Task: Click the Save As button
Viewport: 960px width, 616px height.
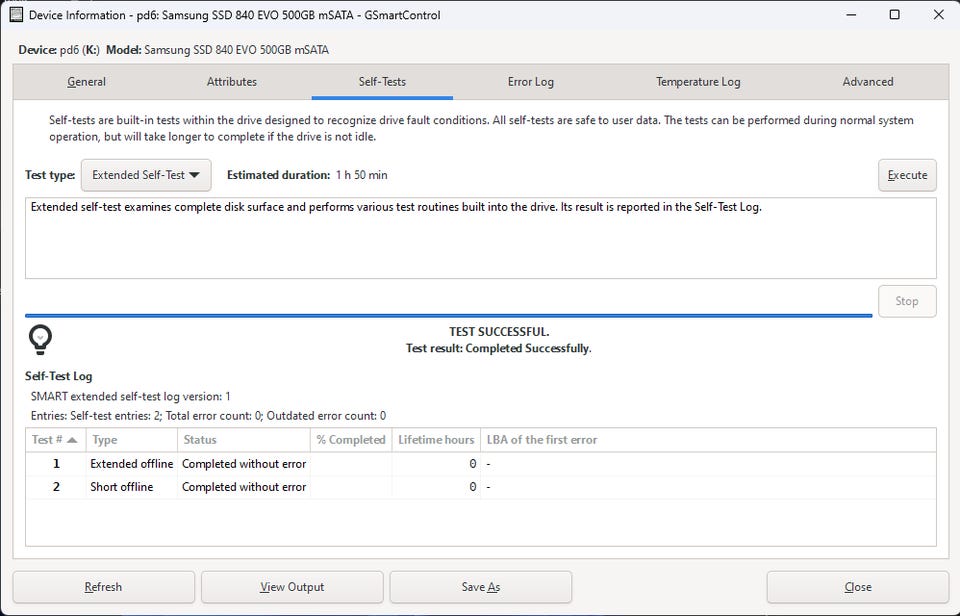Action: [x=481, y=587]
